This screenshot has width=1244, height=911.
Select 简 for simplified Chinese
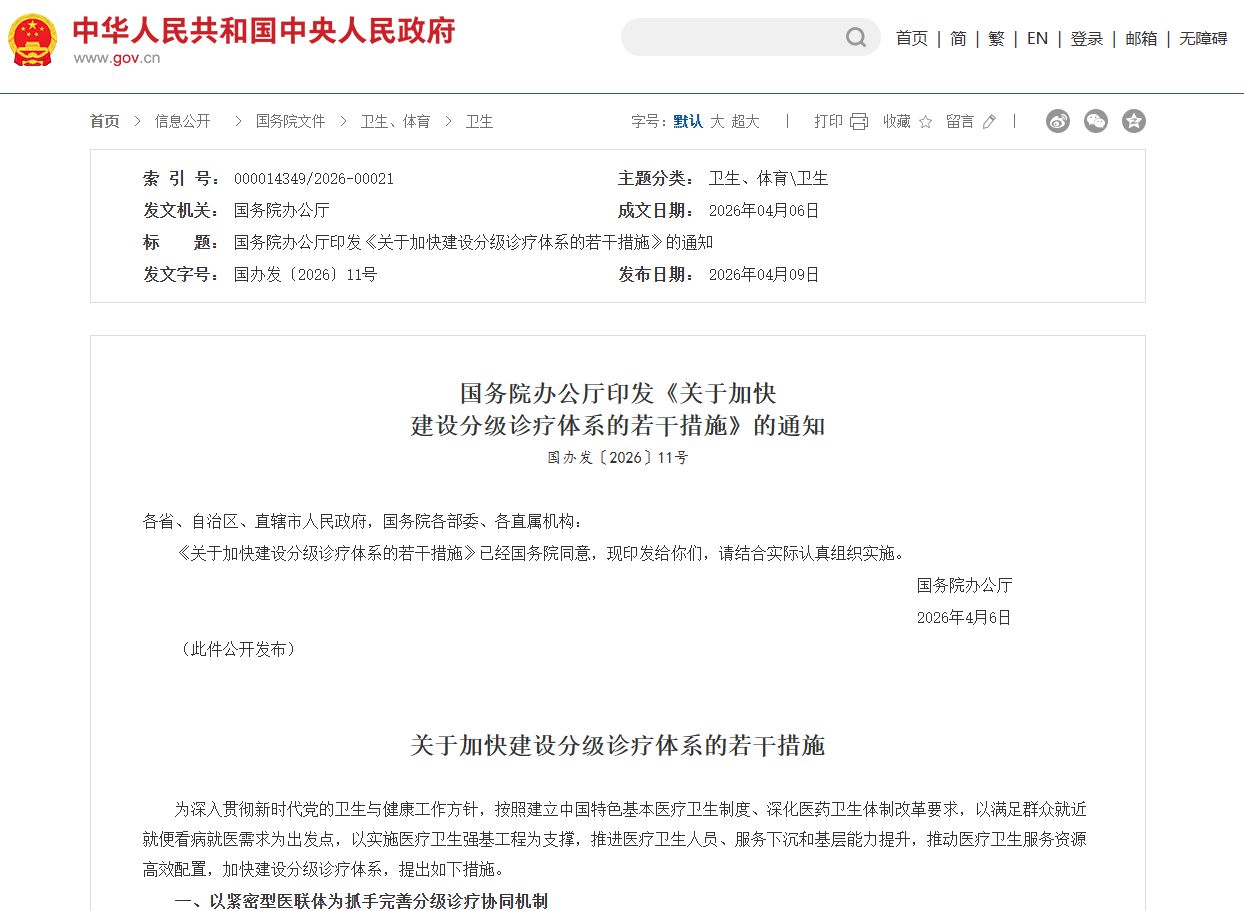(957, 38)
